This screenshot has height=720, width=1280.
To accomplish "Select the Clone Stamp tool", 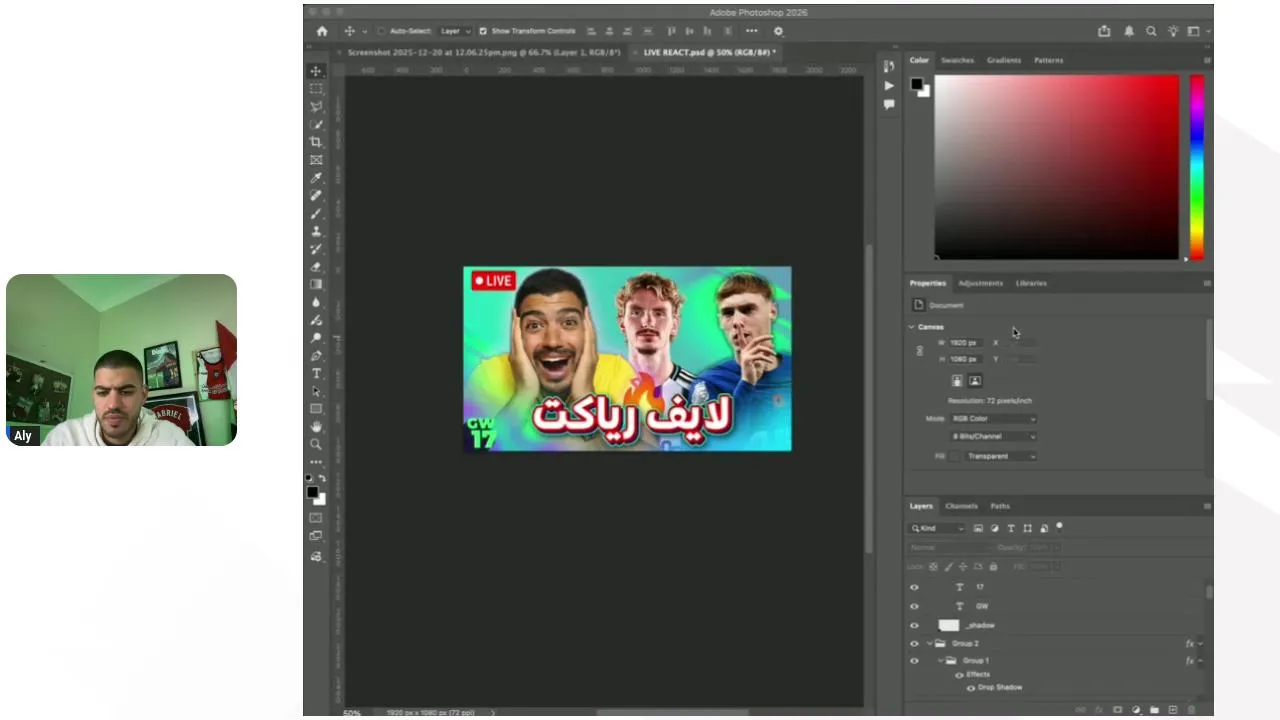I will [316, 231].
